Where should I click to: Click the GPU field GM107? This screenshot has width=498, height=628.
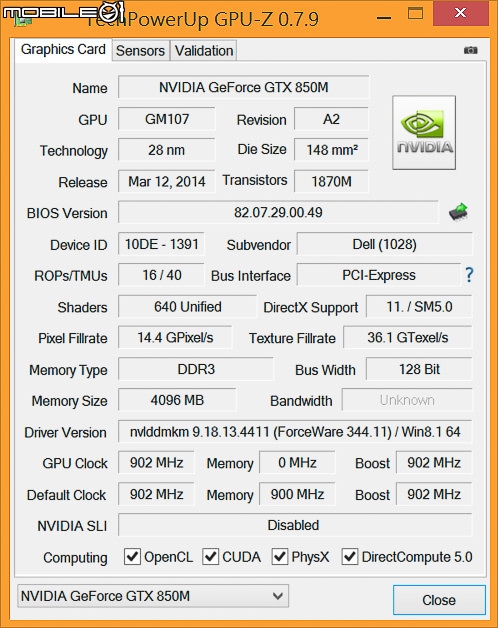(167, 119)
